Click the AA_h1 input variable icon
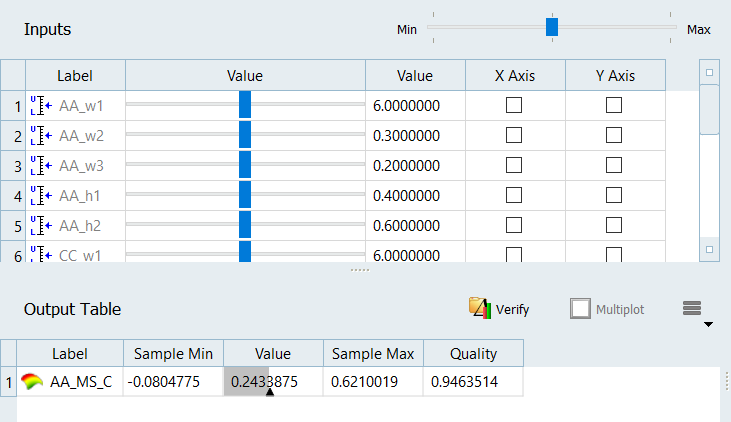Screen dimensions: 731x422 pyautogui.click(x=41, y=195)
